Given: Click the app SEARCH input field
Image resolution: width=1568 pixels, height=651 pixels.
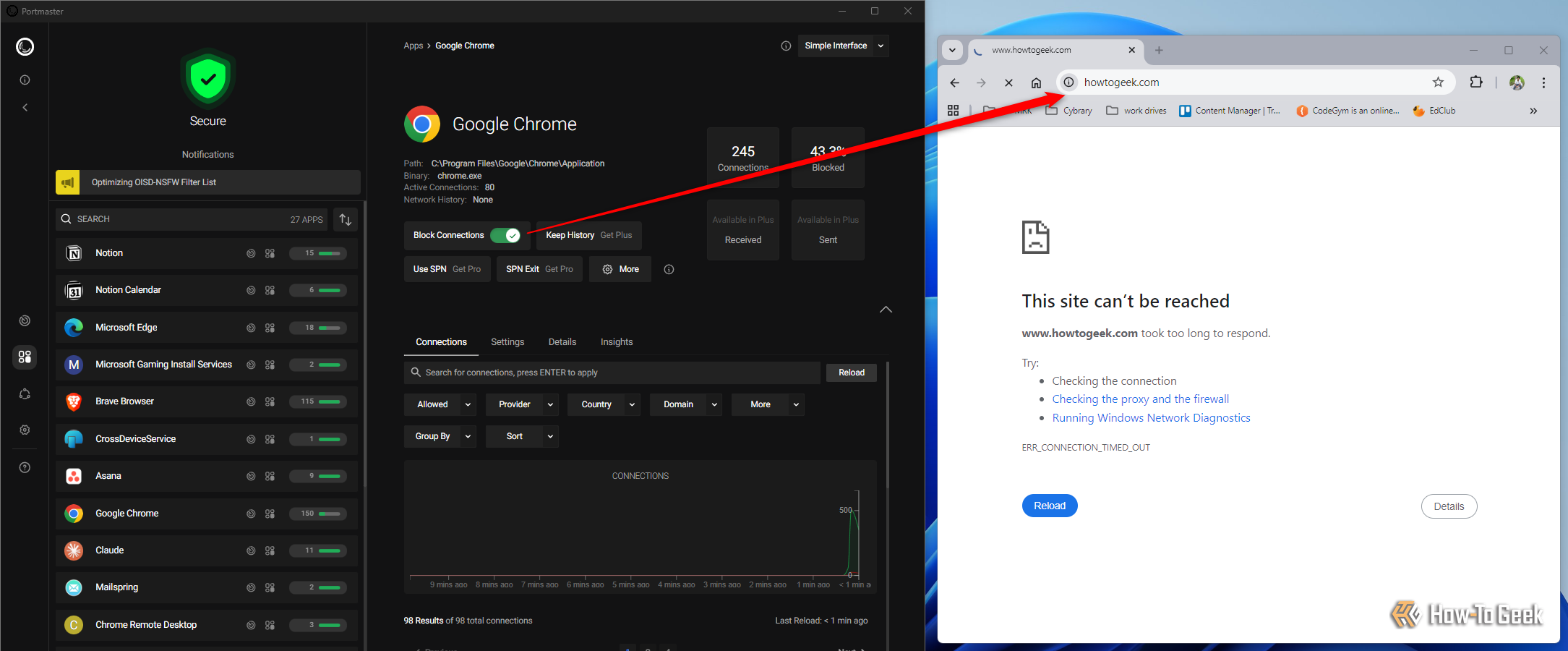Looking at the screenshot, I should coord(192,219).
